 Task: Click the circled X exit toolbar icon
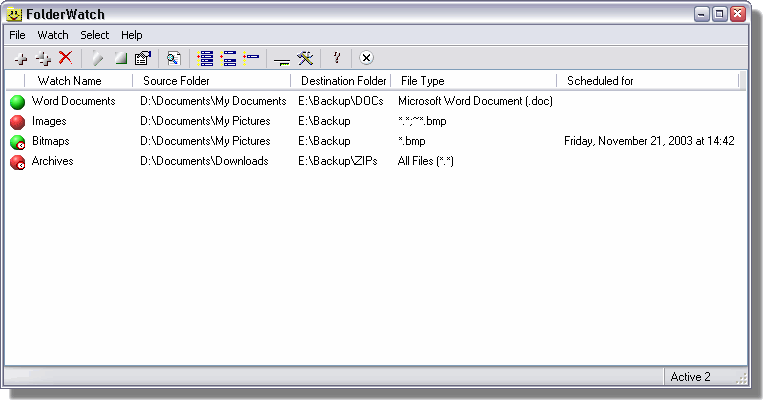(366, 59)
